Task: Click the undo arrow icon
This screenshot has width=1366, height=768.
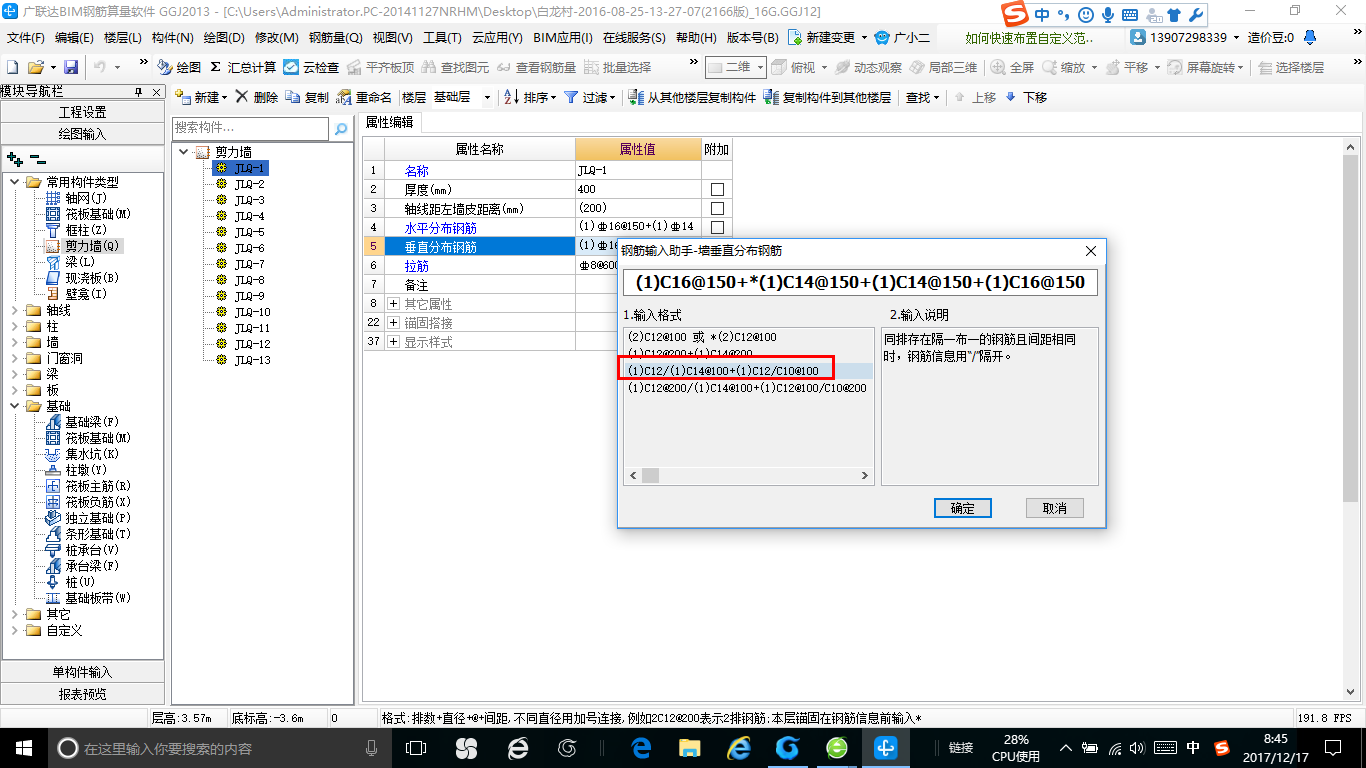Action: [x=100, y=67]
